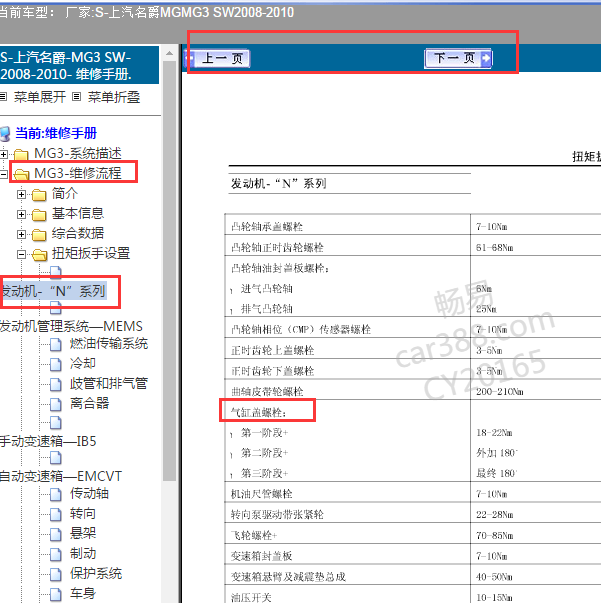Click the 保护系统 document icon

pos(56,575)
